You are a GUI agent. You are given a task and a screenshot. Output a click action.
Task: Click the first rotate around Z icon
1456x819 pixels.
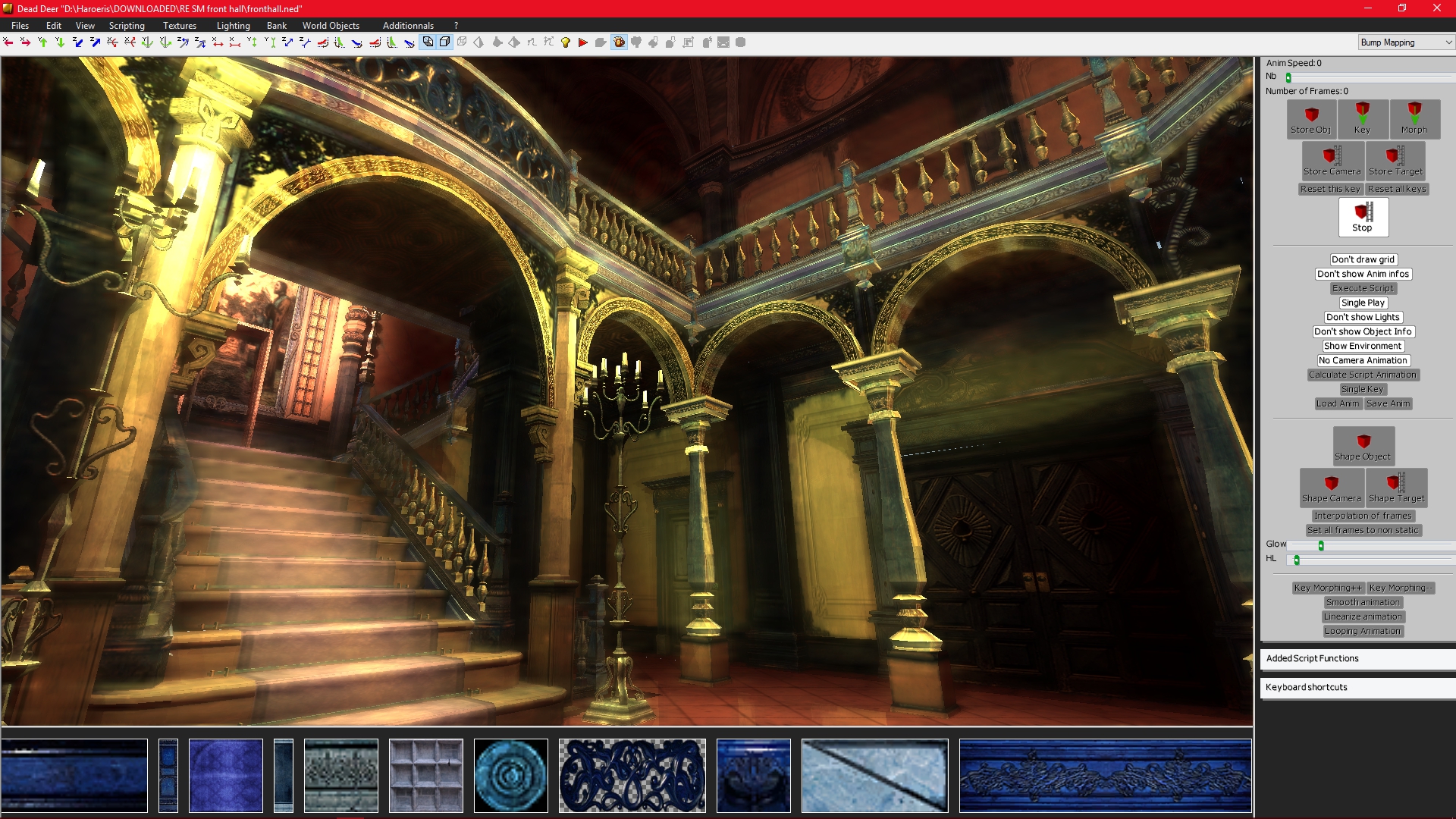[x=183, y=42]
